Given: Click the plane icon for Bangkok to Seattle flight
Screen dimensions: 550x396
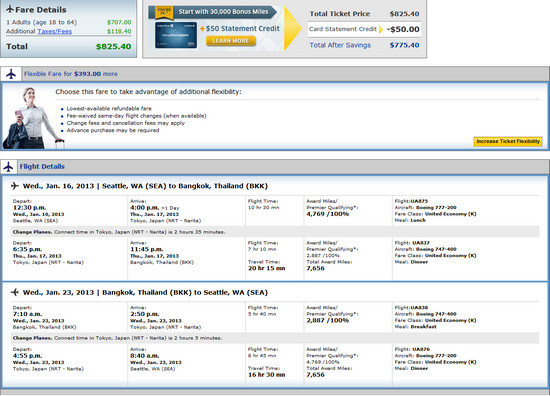Looking at the screenshot, I should (15, 292).
